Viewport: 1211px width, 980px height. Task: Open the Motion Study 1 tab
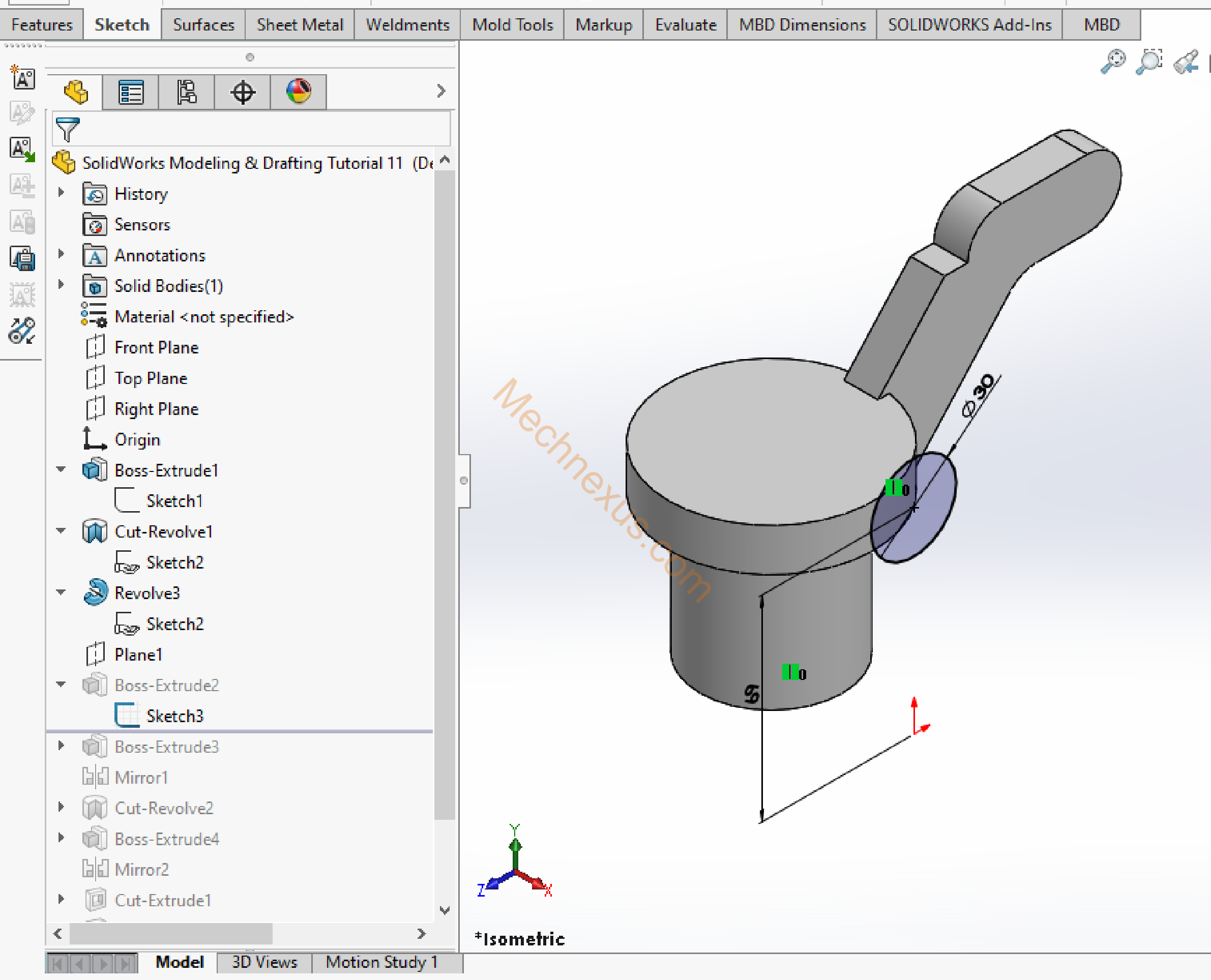381,962
